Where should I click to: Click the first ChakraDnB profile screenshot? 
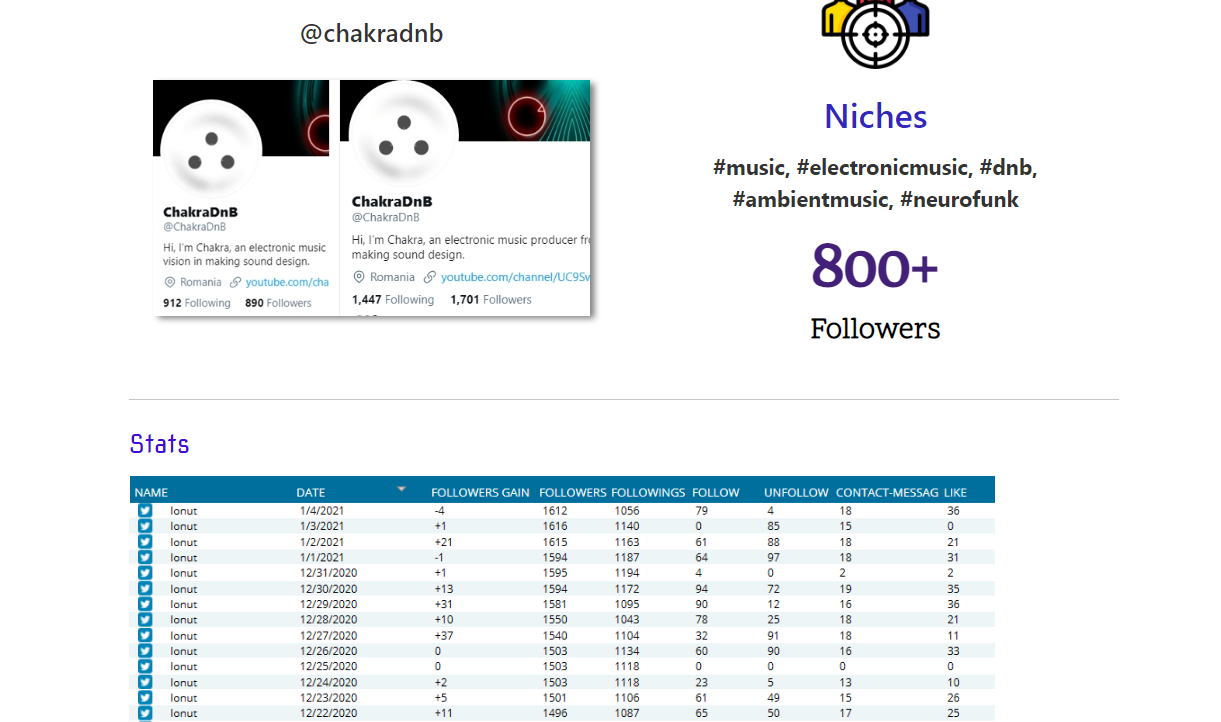240,197
